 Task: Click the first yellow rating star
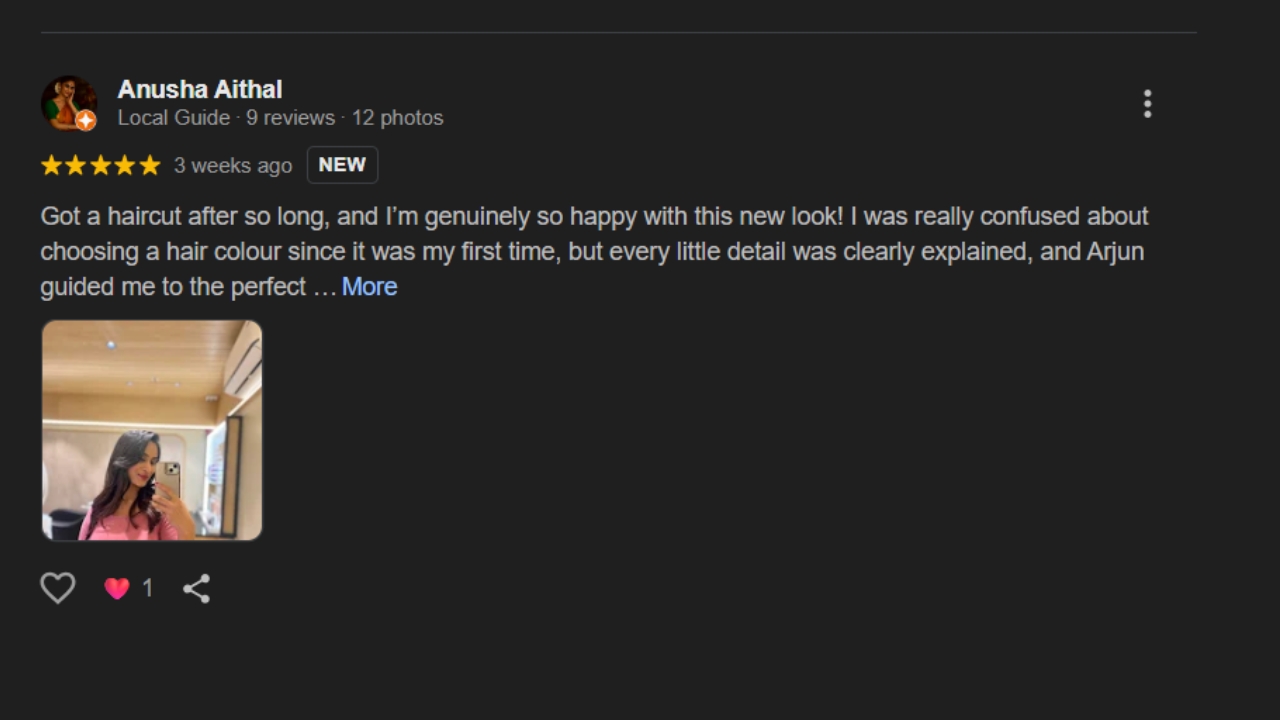coord(51,166)
